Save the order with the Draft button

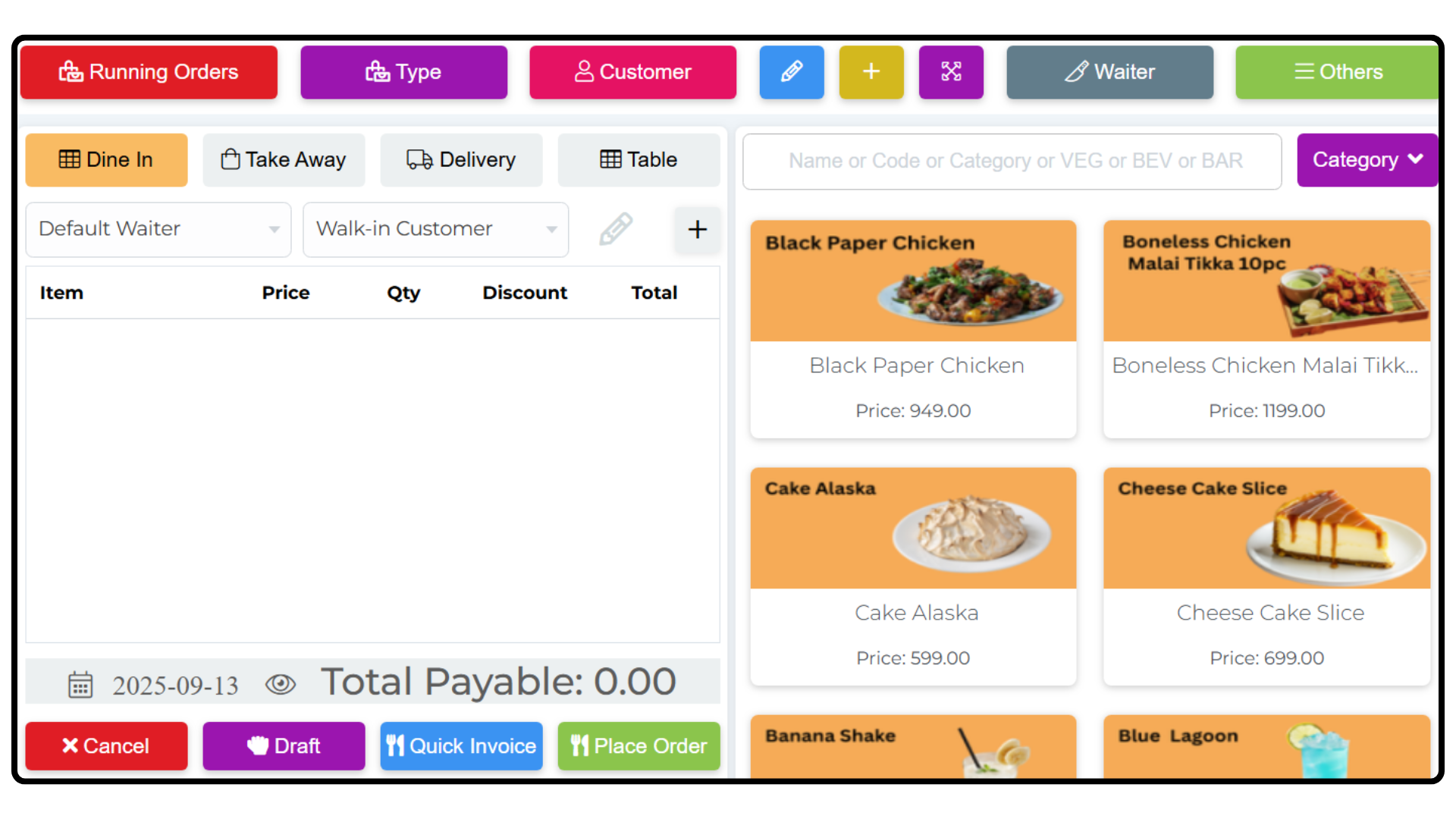coord(284,745)
